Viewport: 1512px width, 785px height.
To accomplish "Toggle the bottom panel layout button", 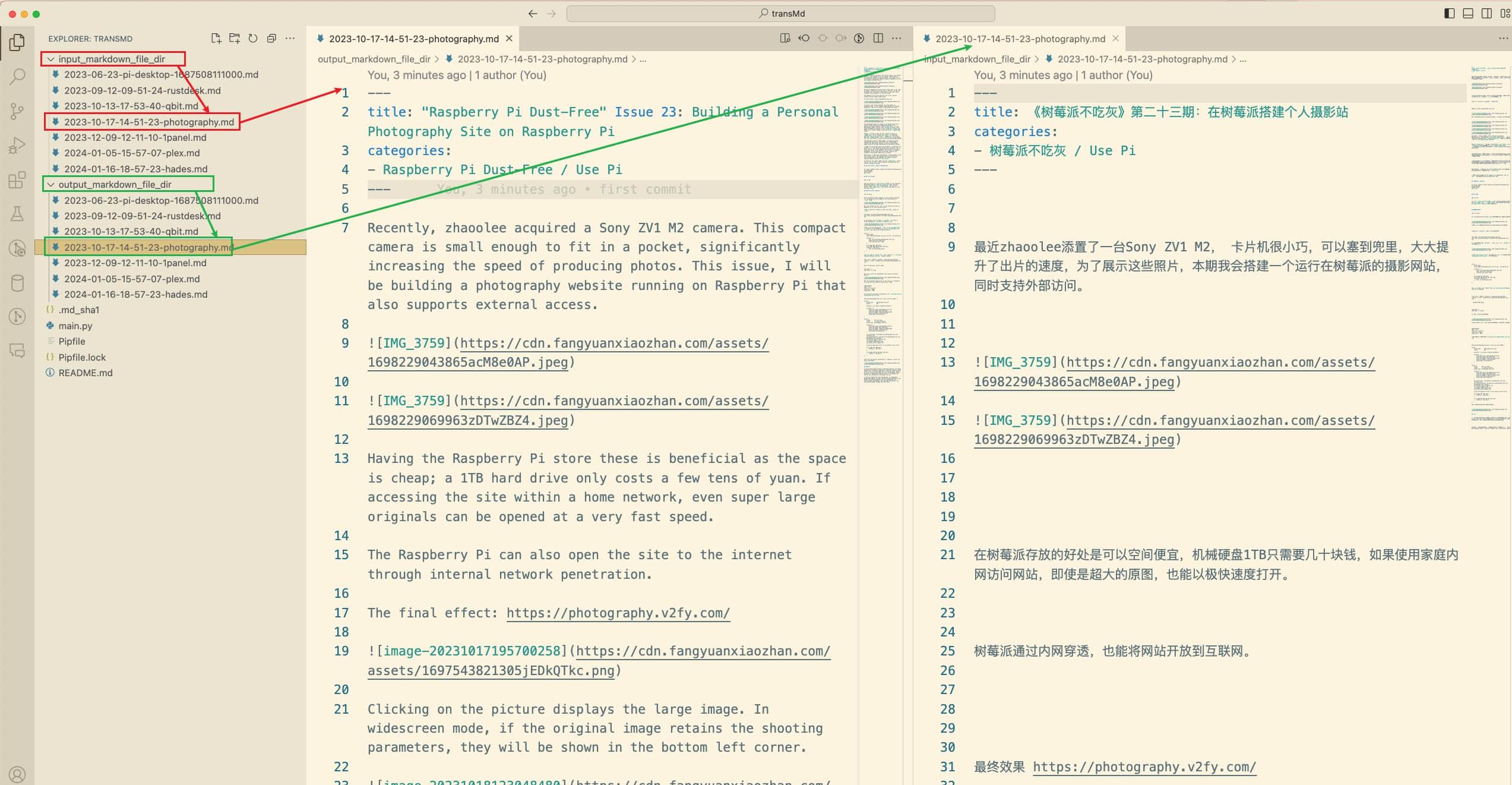I will [1468, 13].
